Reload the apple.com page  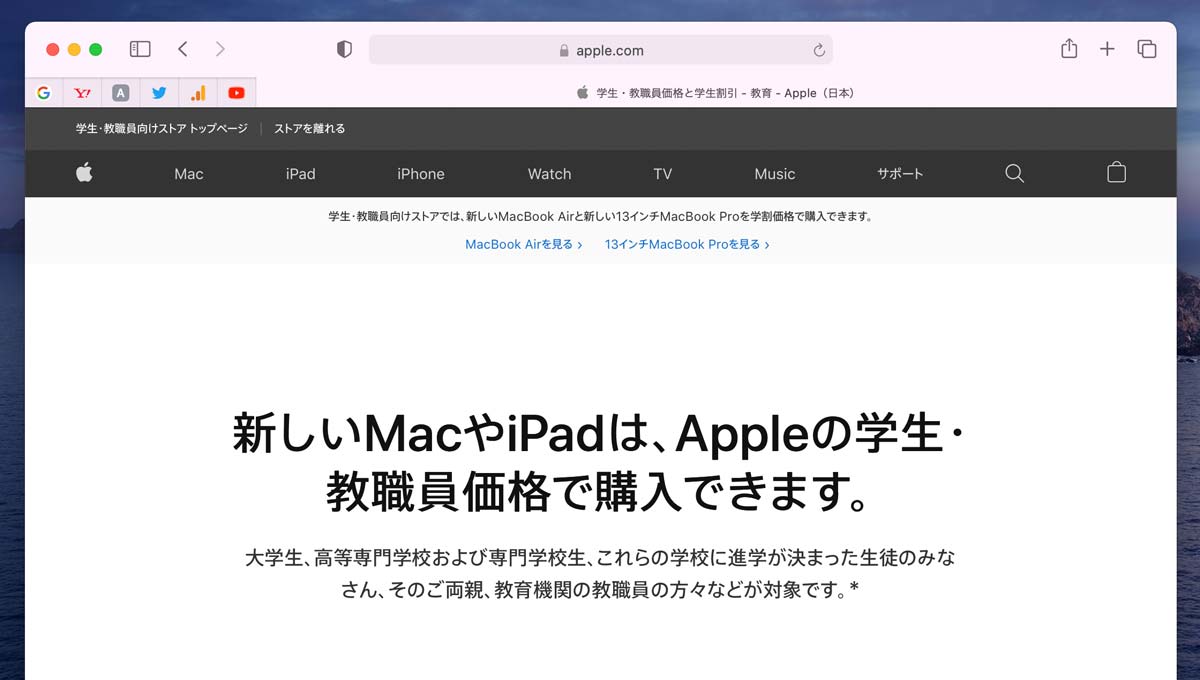pyautogui.click(x=819, y=50)
